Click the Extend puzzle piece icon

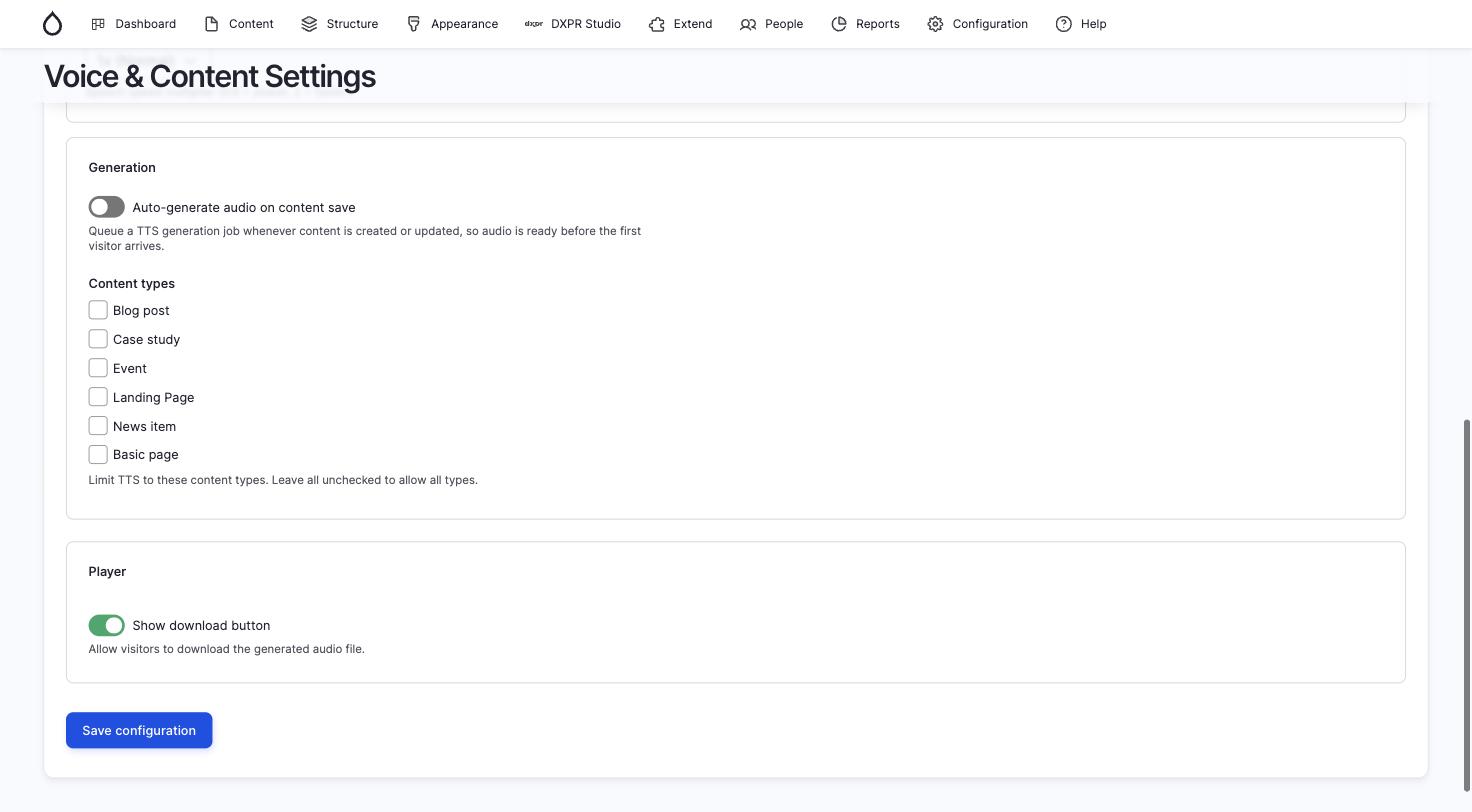pyautogui.click(x=656, y=24)
